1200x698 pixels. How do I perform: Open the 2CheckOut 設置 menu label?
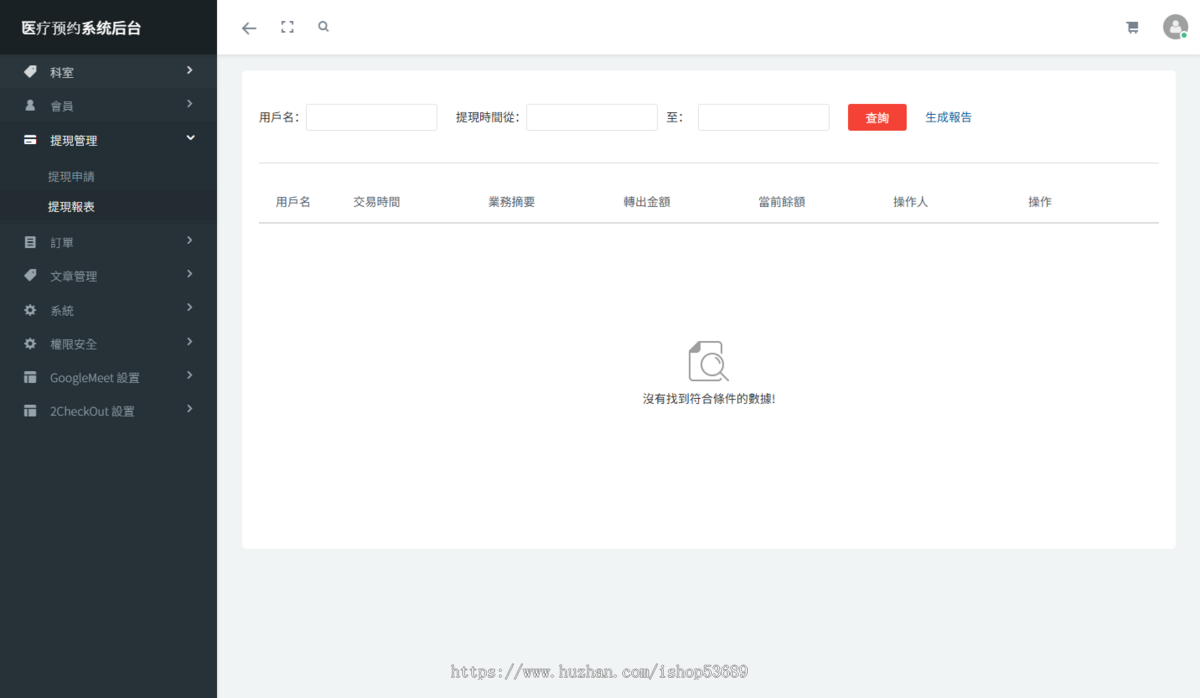click(92, 412)
